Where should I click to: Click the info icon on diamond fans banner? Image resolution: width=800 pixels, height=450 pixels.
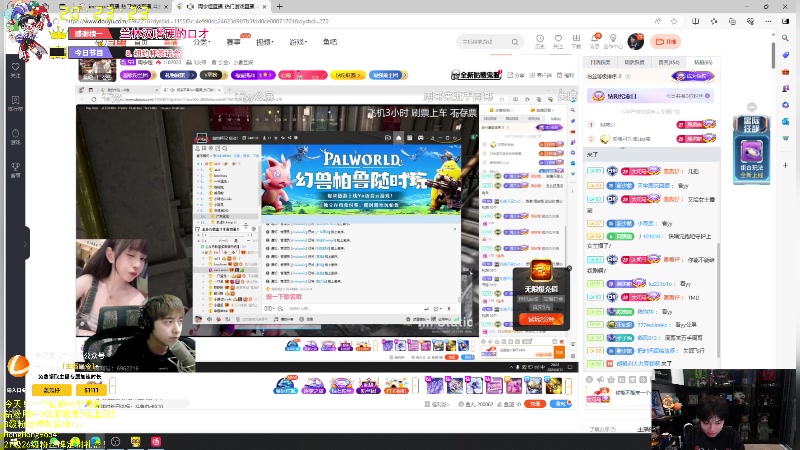pyautogui.click(x=707, y=96)
